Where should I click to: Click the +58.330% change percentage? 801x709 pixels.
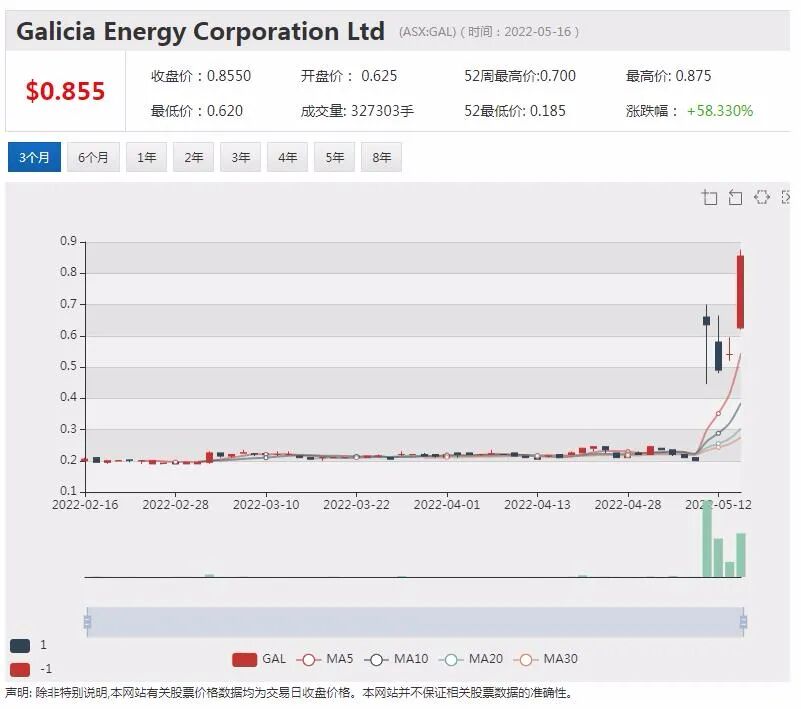click(x=720, y=111)
